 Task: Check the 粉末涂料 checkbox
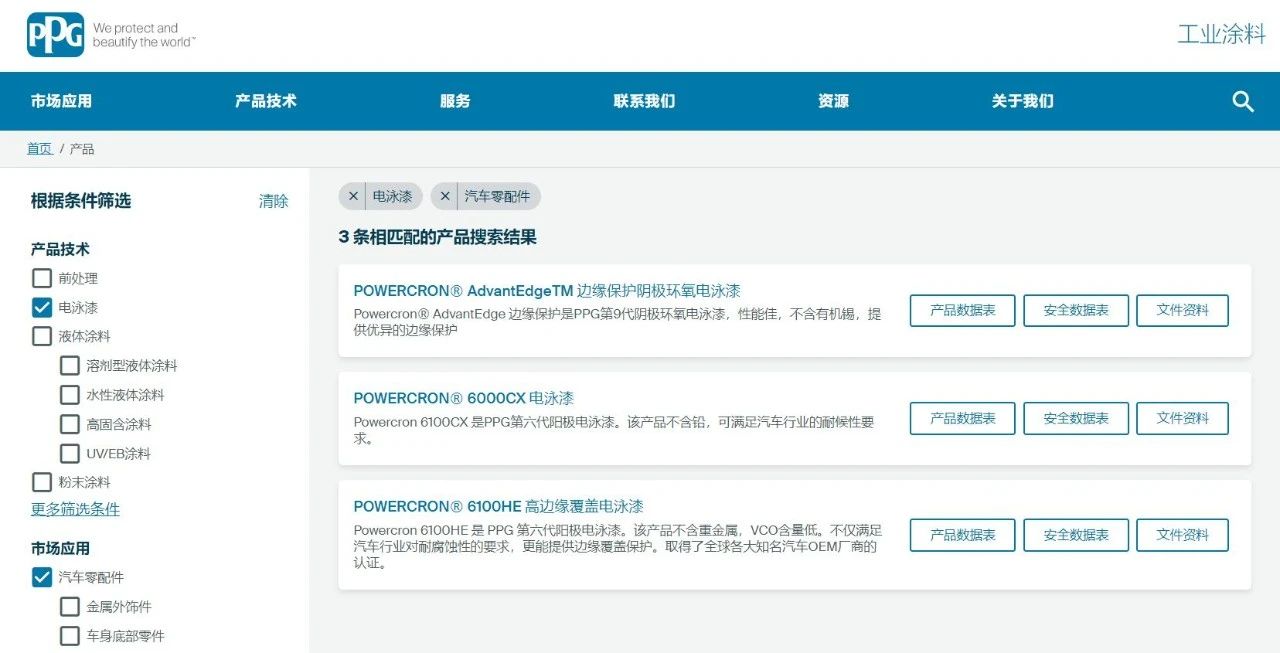[42, 482]
